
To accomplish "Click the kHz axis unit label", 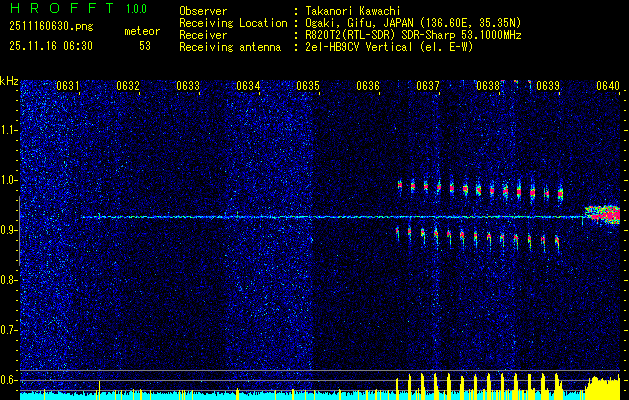I will 9,81.
